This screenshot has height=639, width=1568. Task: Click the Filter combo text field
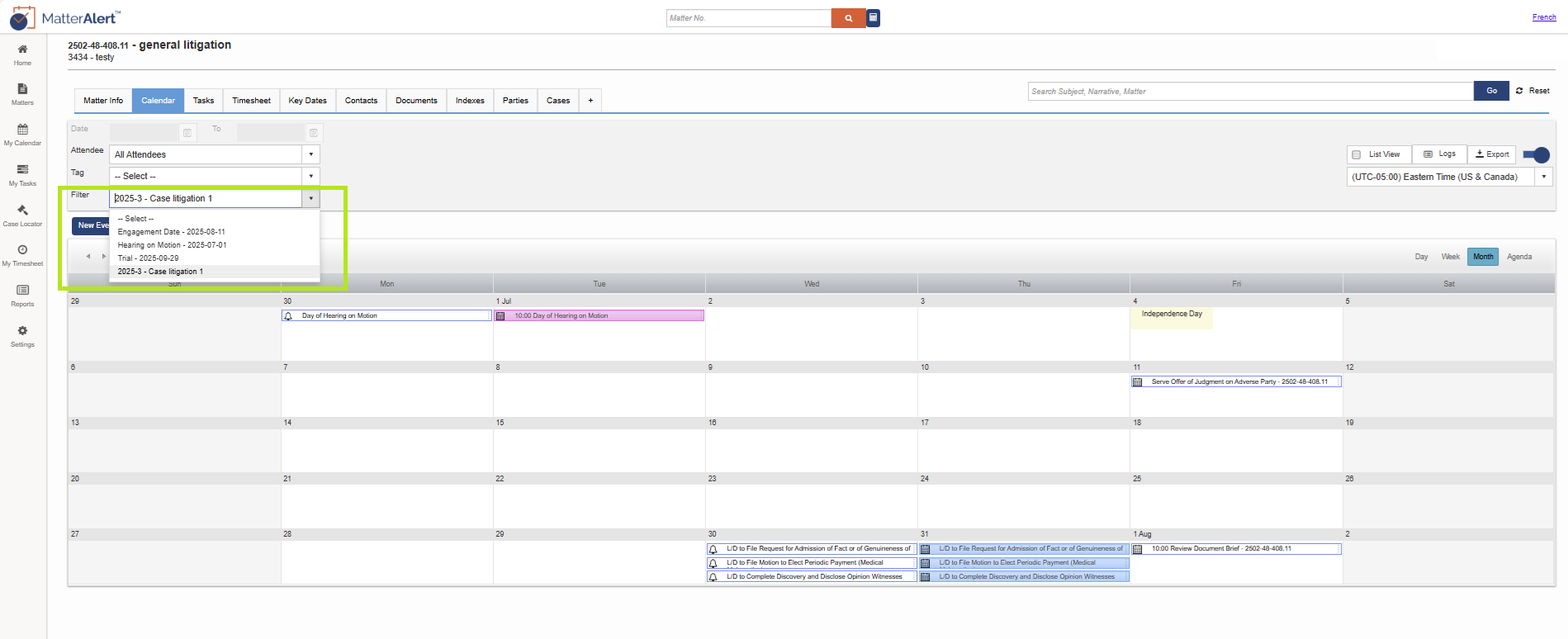point(206,198)
